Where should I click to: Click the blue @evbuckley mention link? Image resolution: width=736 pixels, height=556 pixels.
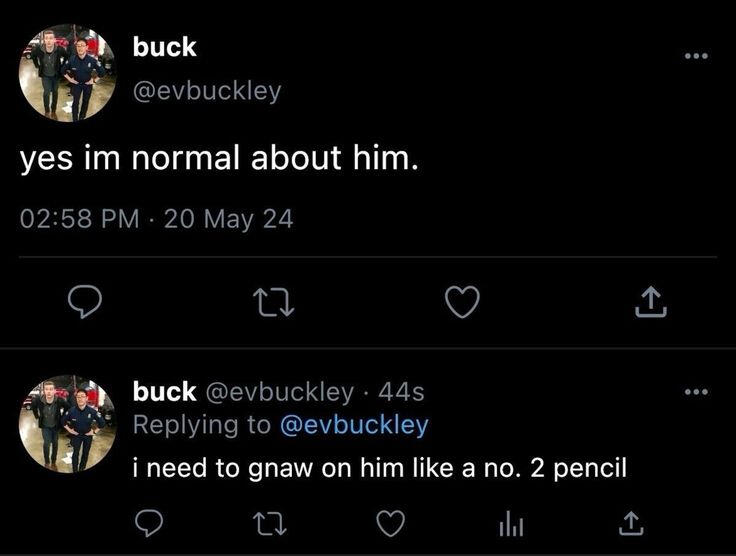[354, 425]
